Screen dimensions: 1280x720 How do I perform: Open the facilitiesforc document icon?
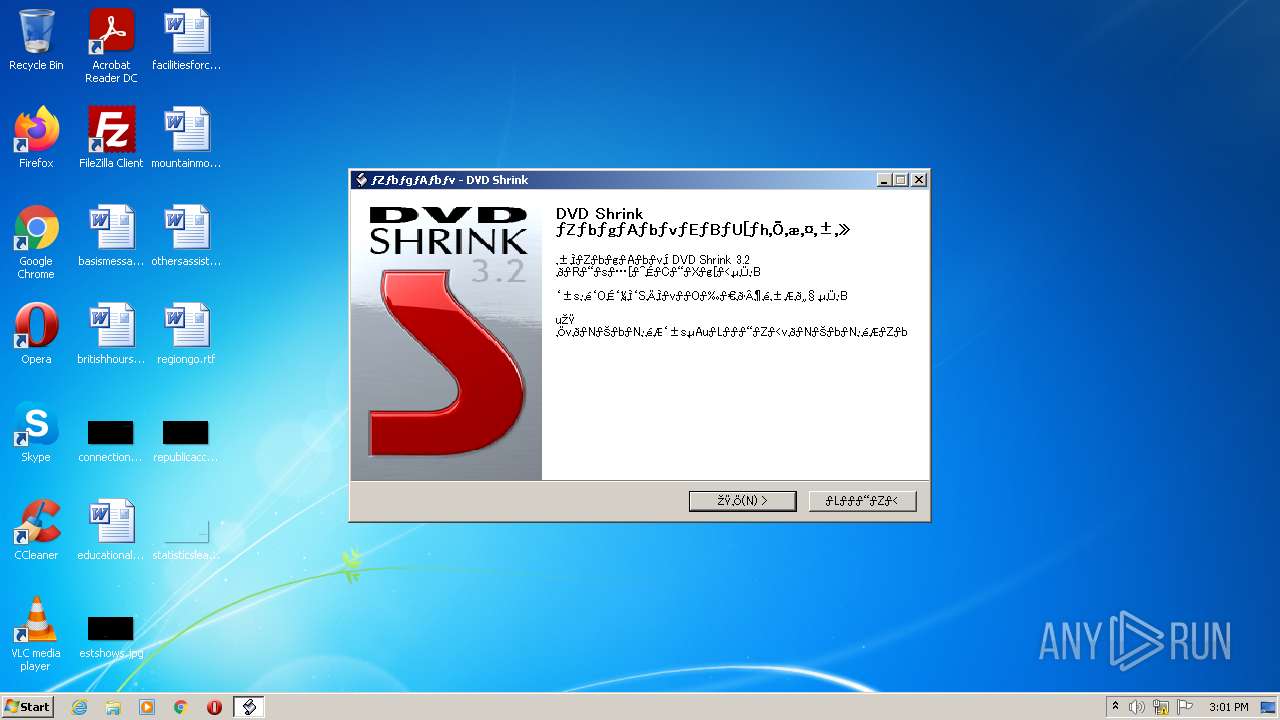pos(186,40)
